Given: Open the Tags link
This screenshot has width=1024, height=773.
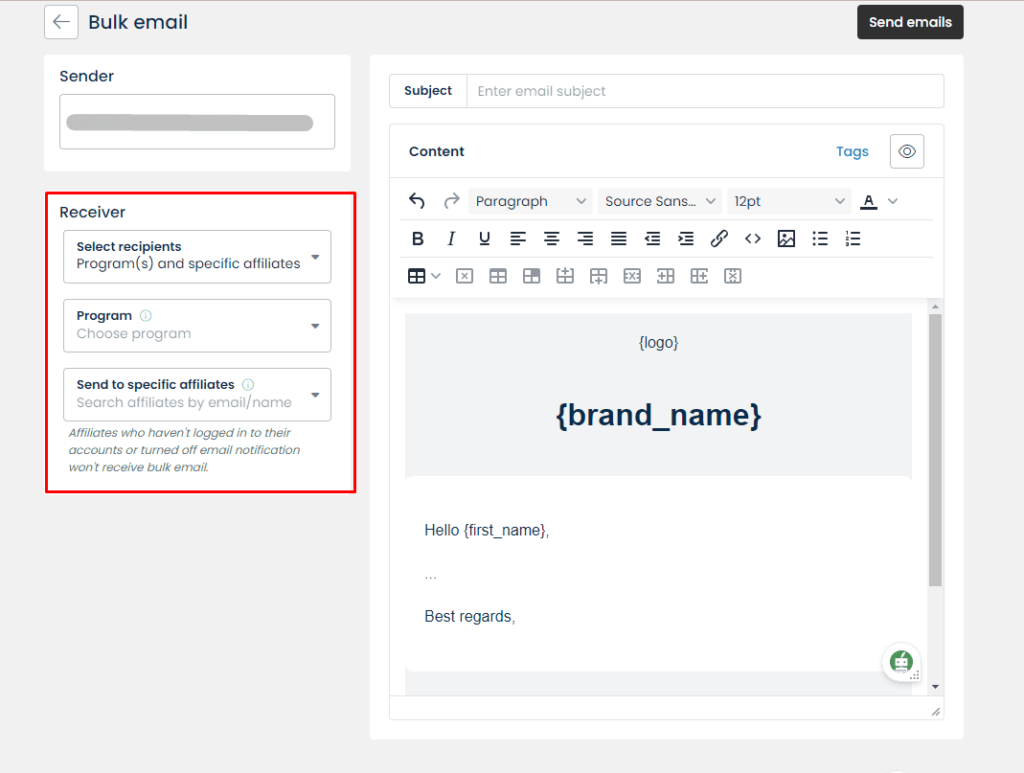Looking at the screenshot, I should click(852, 152).
